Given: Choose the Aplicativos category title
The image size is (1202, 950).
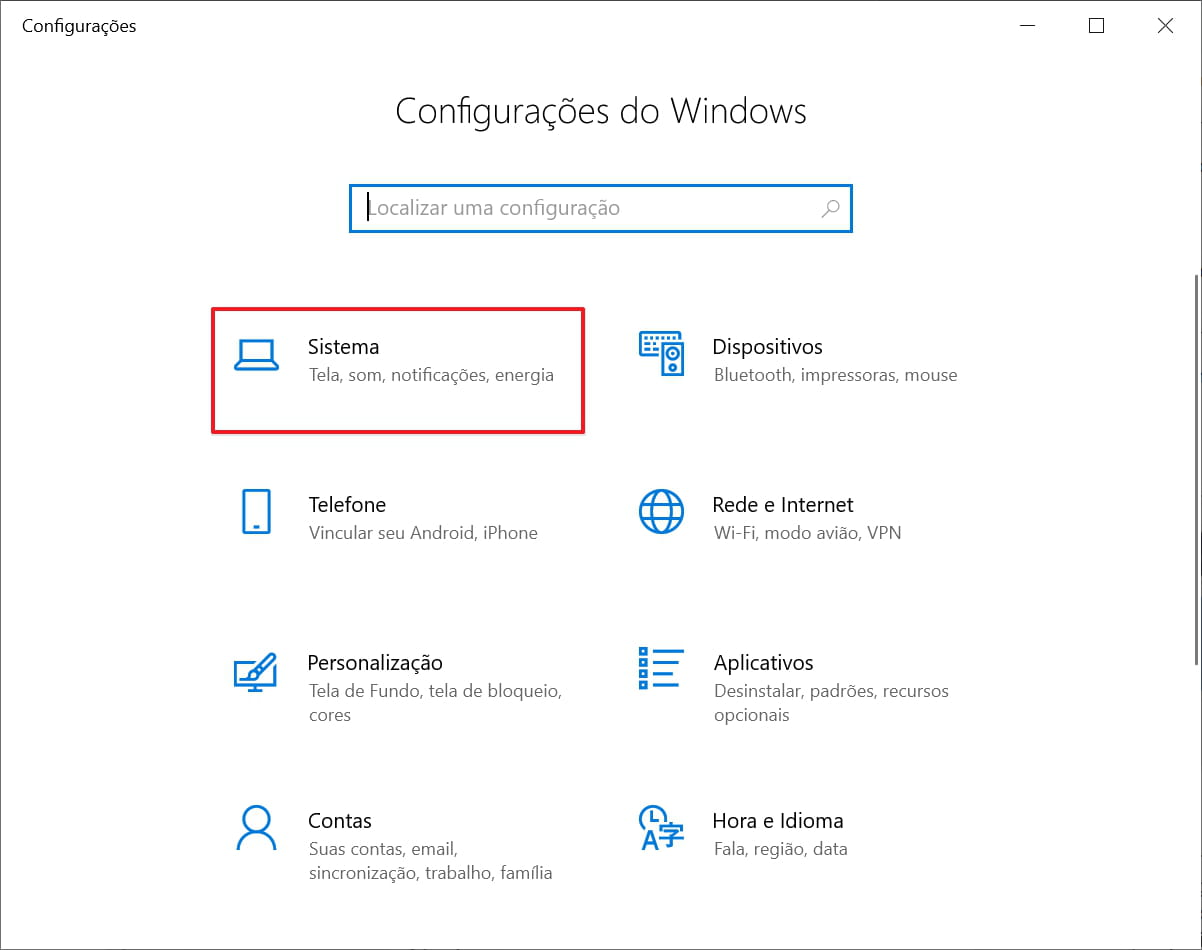Looking at the screenshot, I should (763, 663).
